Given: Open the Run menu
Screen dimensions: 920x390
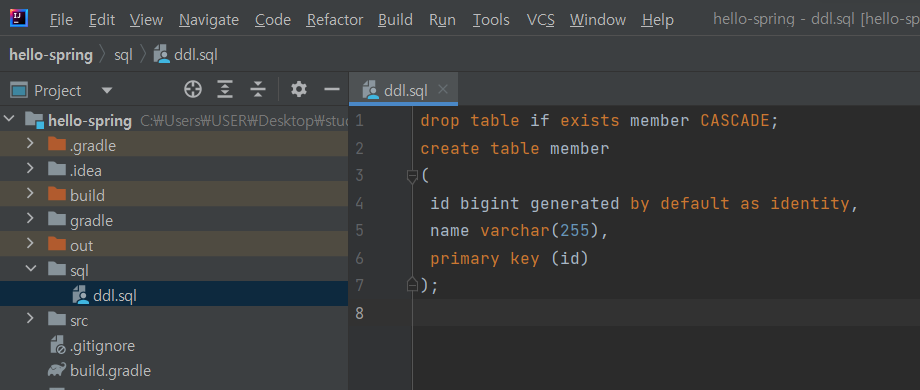Looking at the screenshot, I should [x=442, y=20].
